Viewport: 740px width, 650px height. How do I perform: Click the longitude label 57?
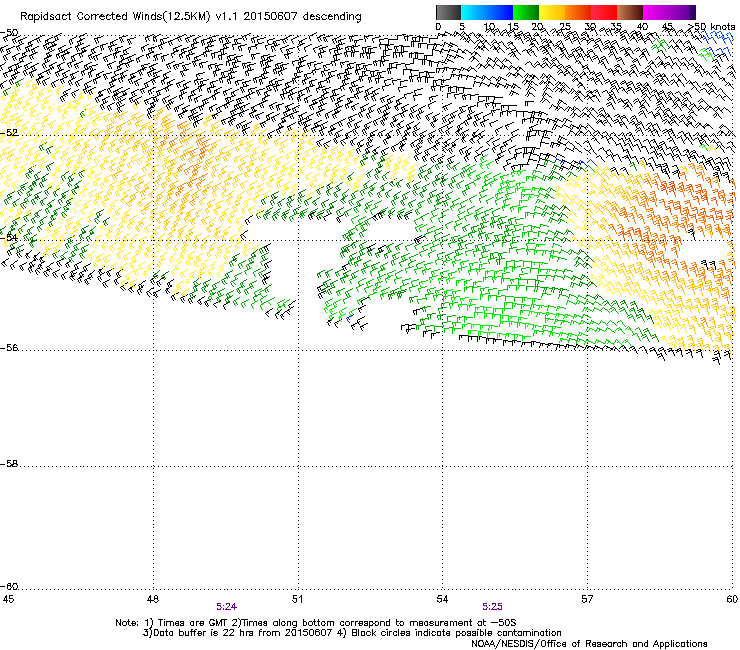tap(587, 599)
